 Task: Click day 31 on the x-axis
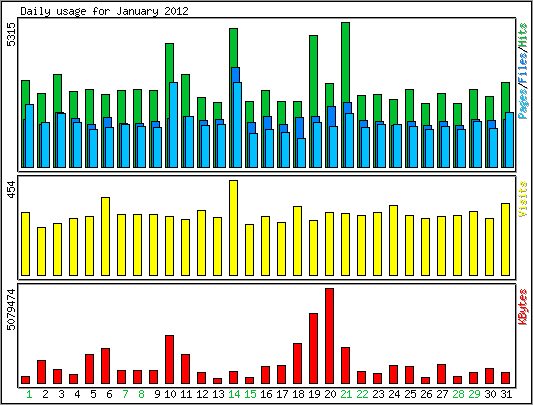click(506, 394)
